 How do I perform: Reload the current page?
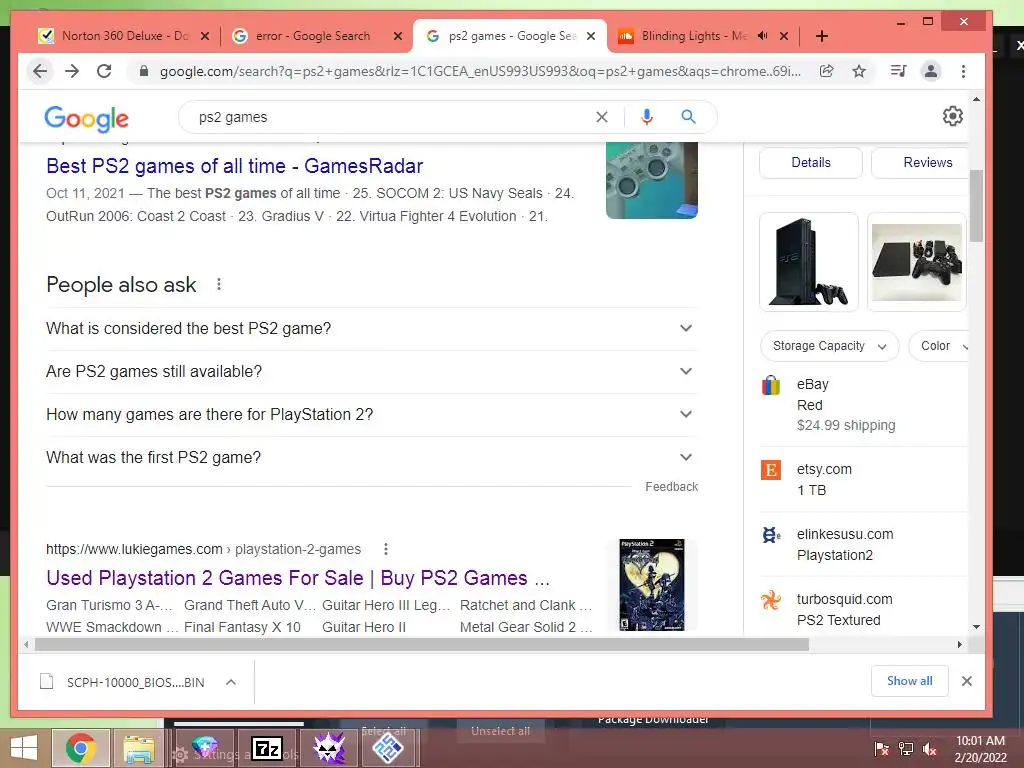104,71
